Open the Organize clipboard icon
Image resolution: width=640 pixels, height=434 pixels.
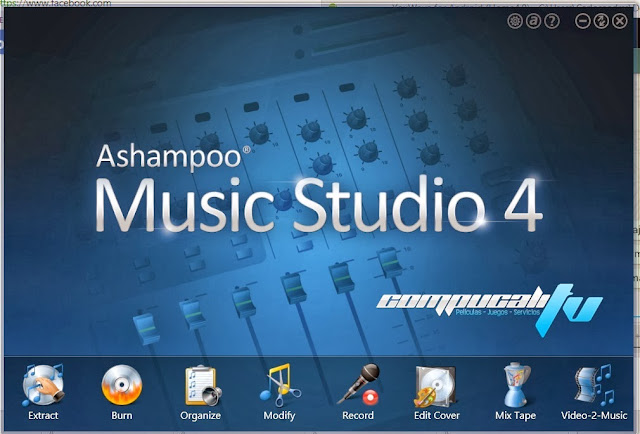tap(202, 385)
